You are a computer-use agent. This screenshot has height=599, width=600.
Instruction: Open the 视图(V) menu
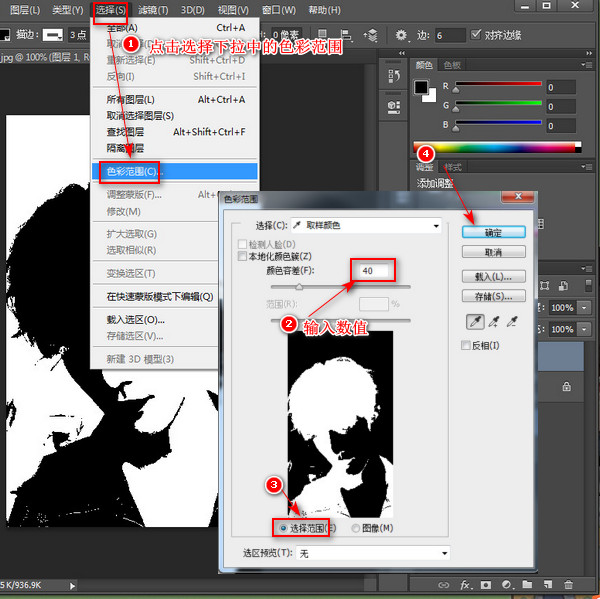[233, 10]
